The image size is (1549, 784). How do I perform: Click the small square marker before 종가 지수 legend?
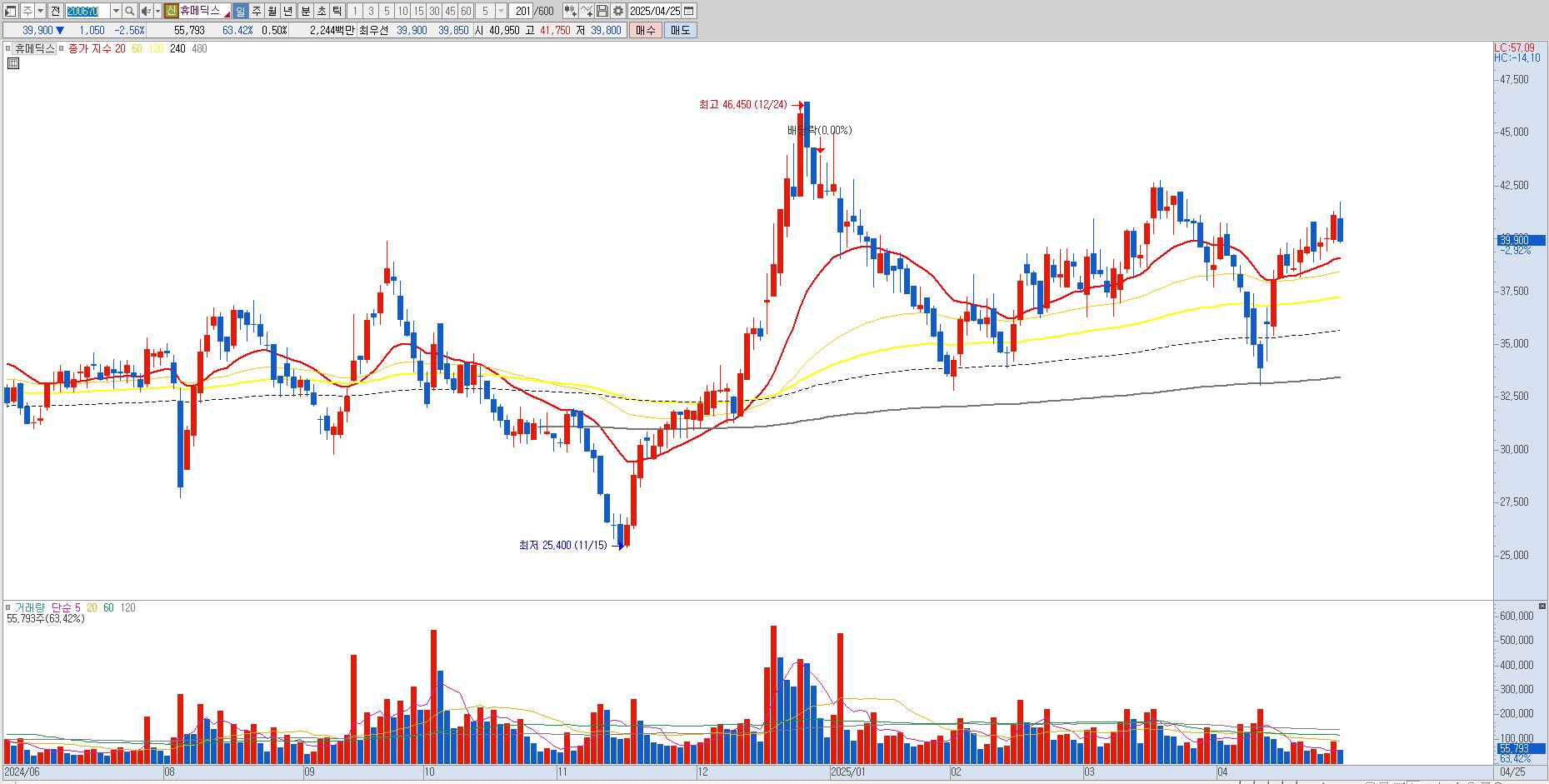tap(62, 48)
